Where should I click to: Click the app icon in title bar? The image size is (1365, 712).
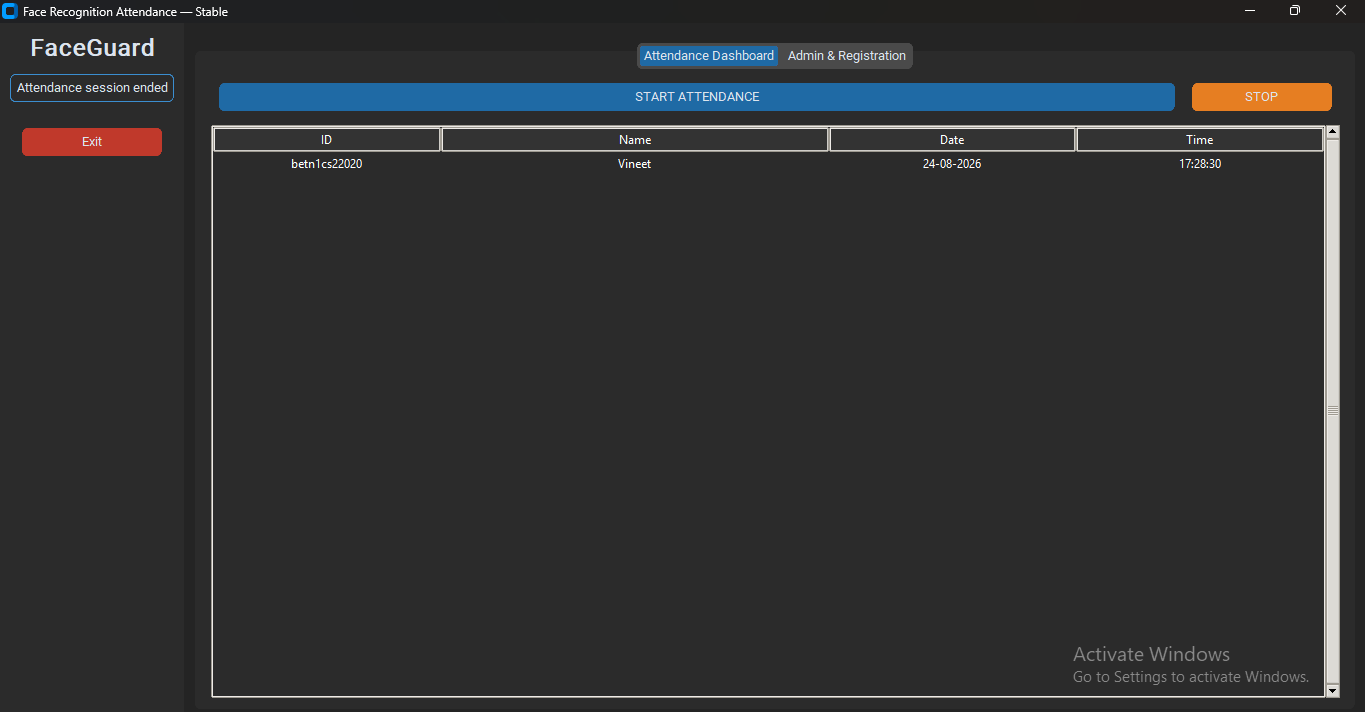coord(10,11)
